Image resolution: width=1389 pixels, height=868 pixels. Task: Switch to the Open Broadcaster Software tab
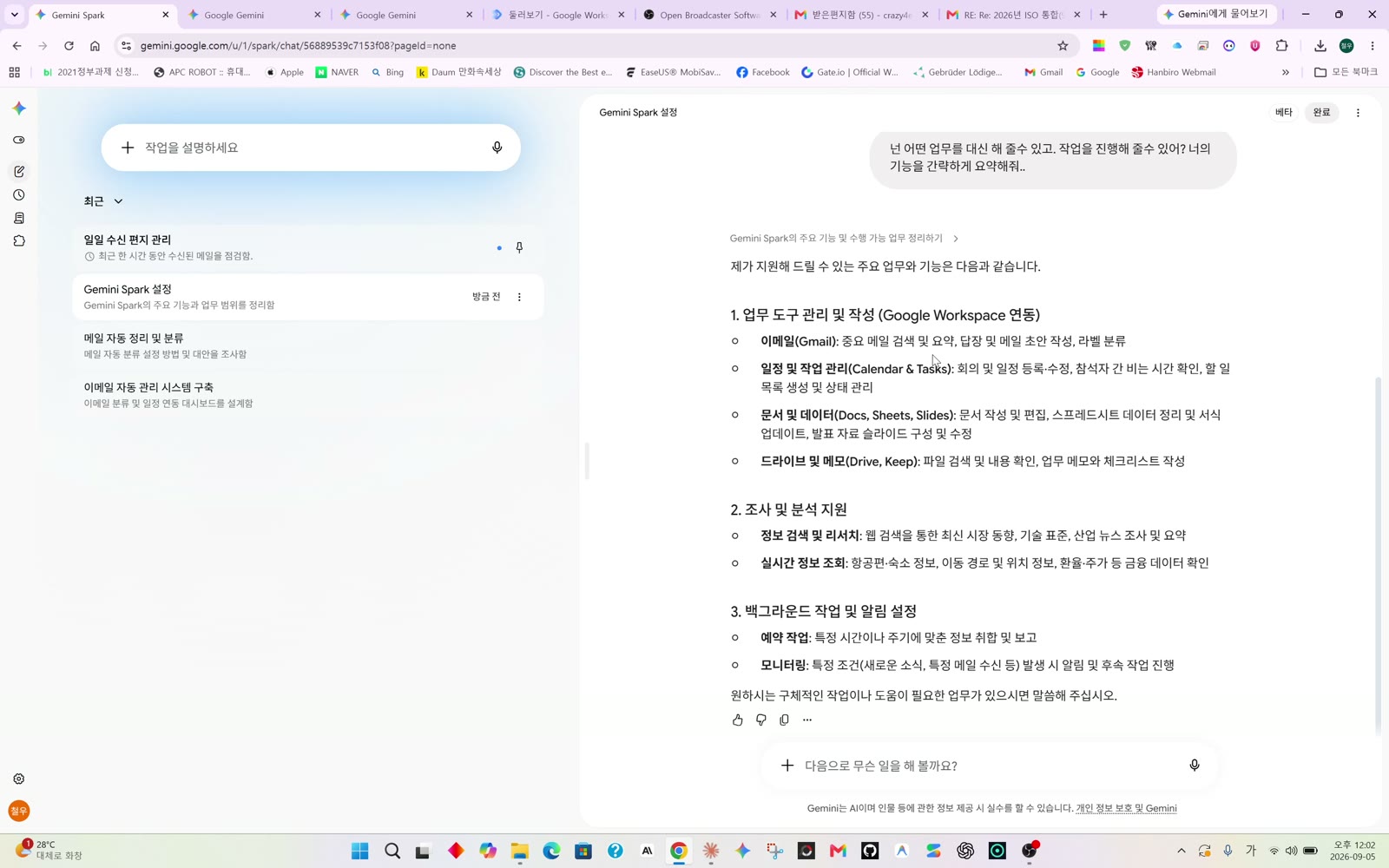(709, 15)
